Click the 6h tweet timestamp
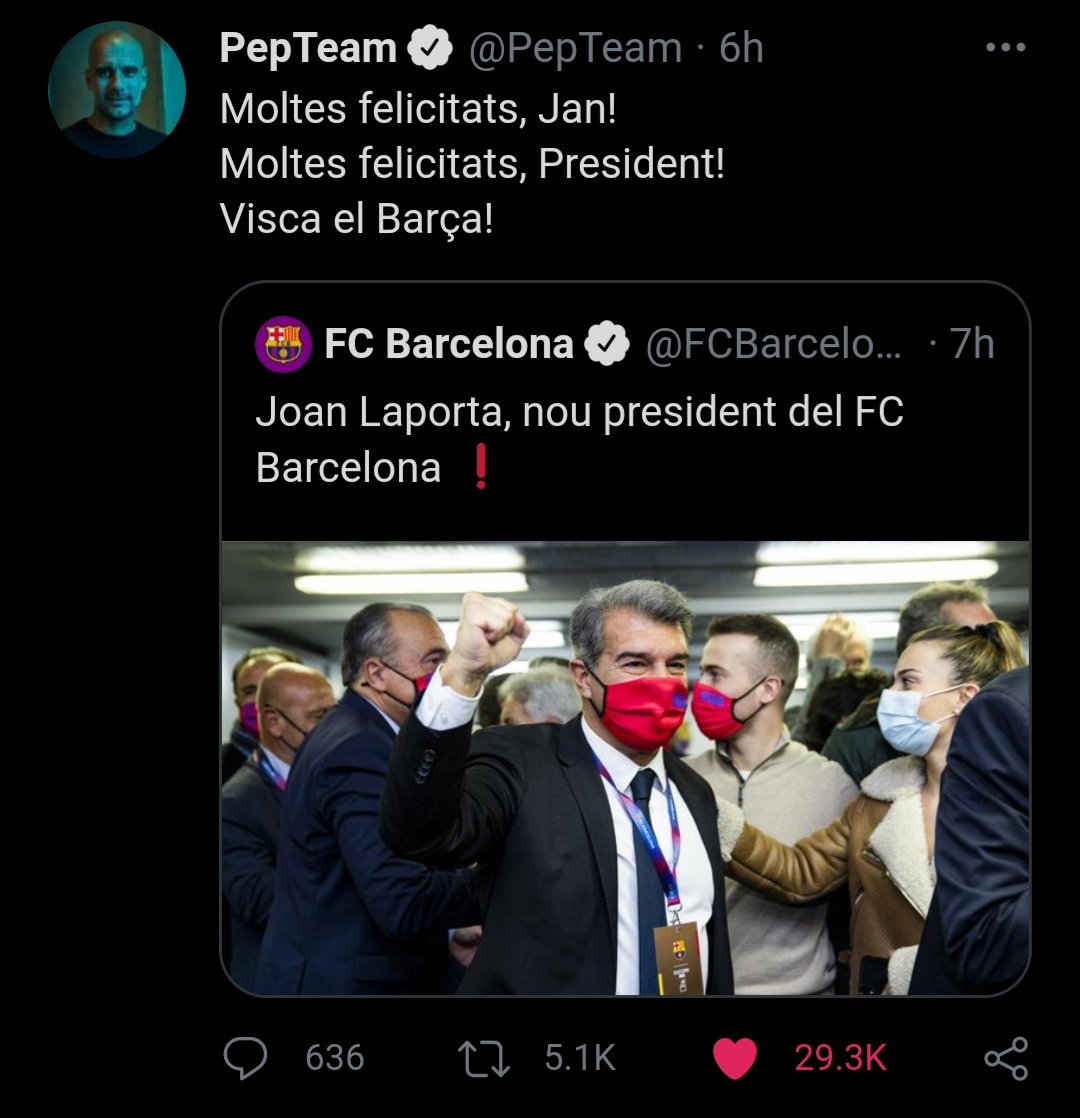Screen dimensions: 1080x1118 coord(741,48)
